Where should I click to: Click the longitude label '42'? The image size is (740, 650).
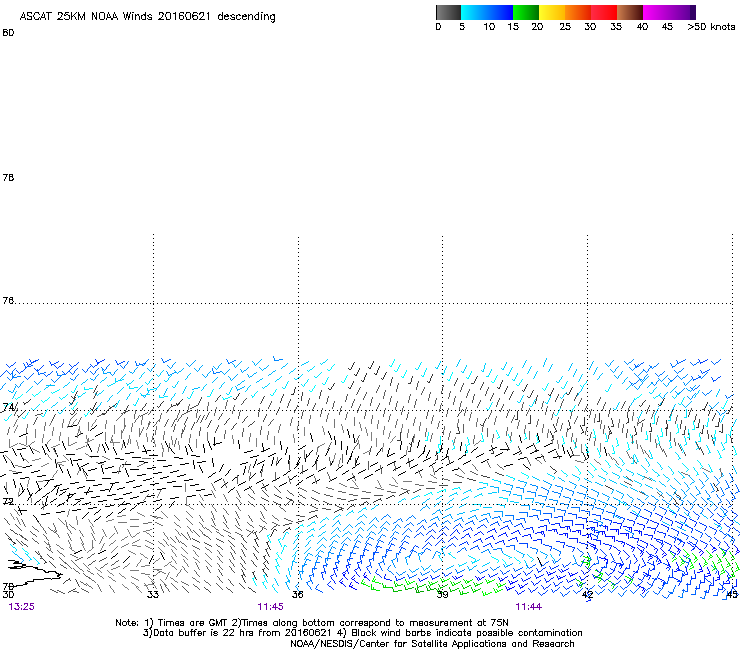[587, 594]
